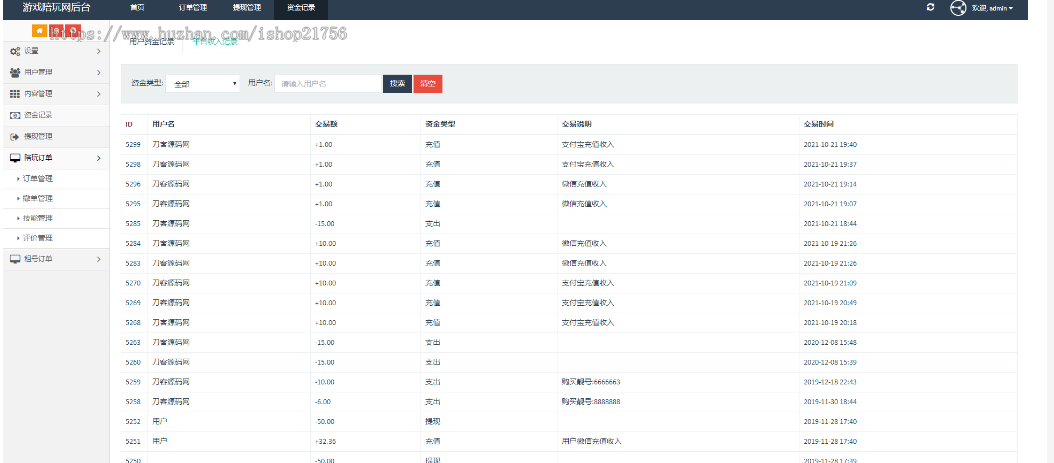Switch to the 平台收入记录 tab

pyautogui.click(x=215, y=42)
